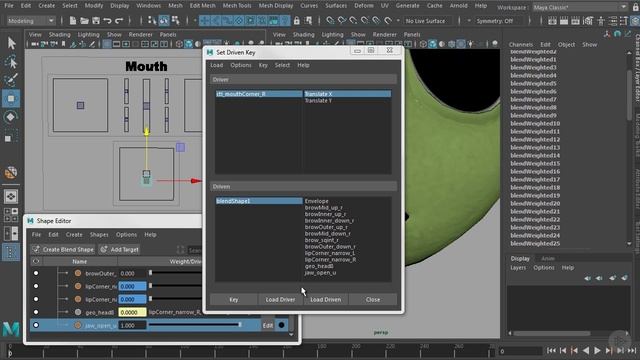Click the jaw_open_u weight slider handle
This screenshot has height=360, width=640.
(240, 324)
